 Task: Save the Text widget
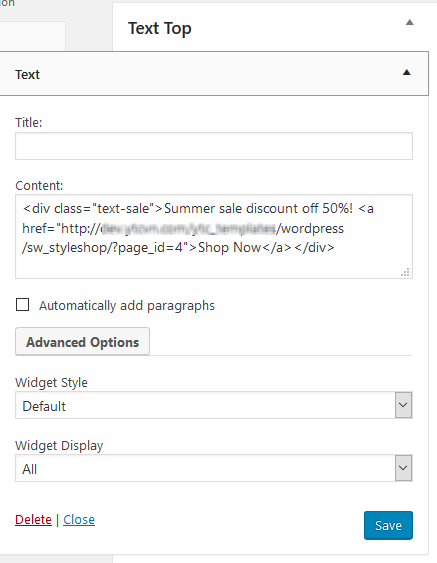(x=388, y=525)
